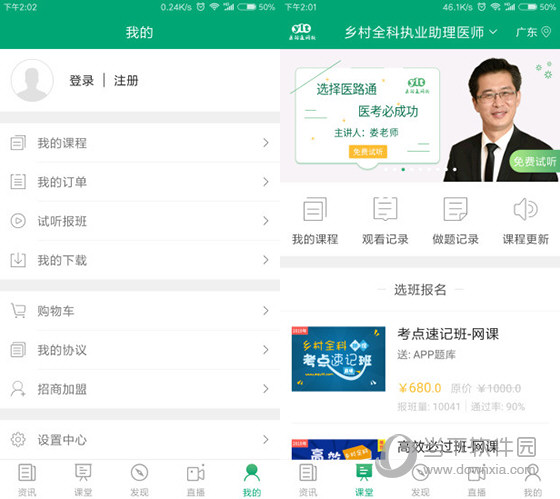Open 我的课程 icon in quick shortcuts
Viewport: 560px width, 499px height.
(315, 209)
